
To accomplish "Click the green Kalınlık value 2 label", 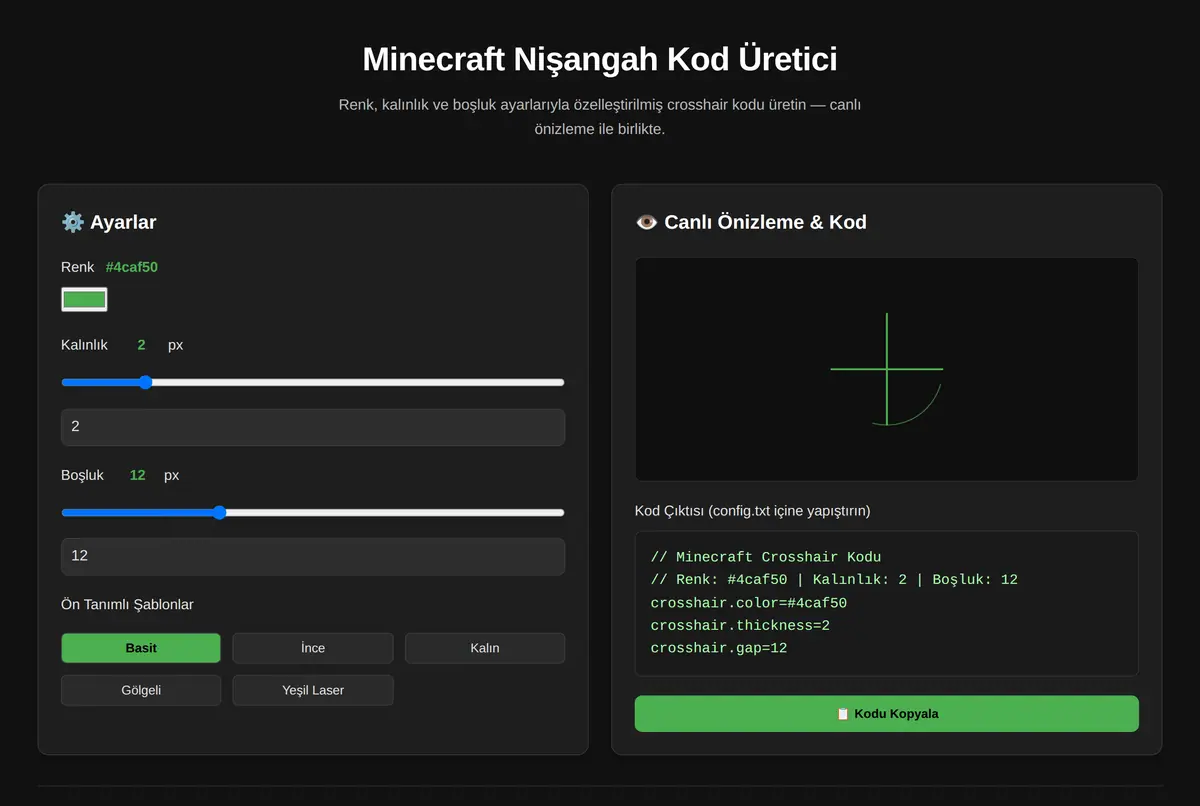I will pos(141,345).
